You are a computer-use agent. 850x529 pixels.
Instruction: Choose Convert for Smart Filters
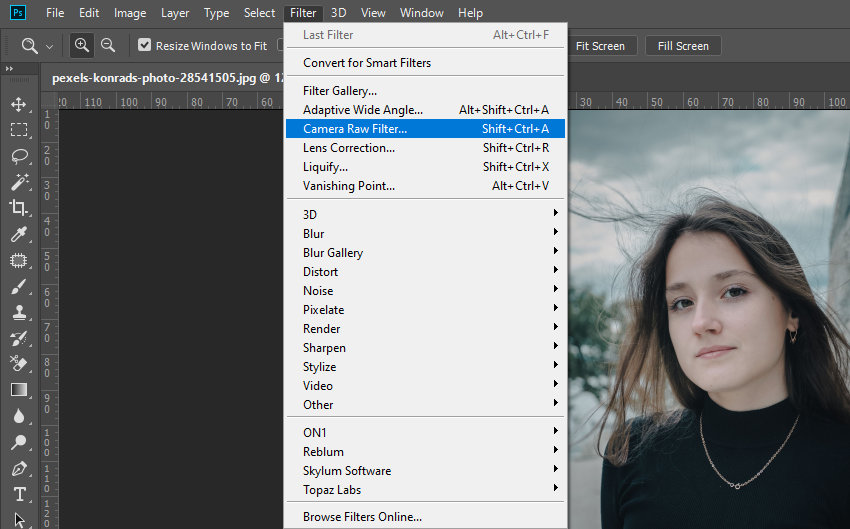426,63
